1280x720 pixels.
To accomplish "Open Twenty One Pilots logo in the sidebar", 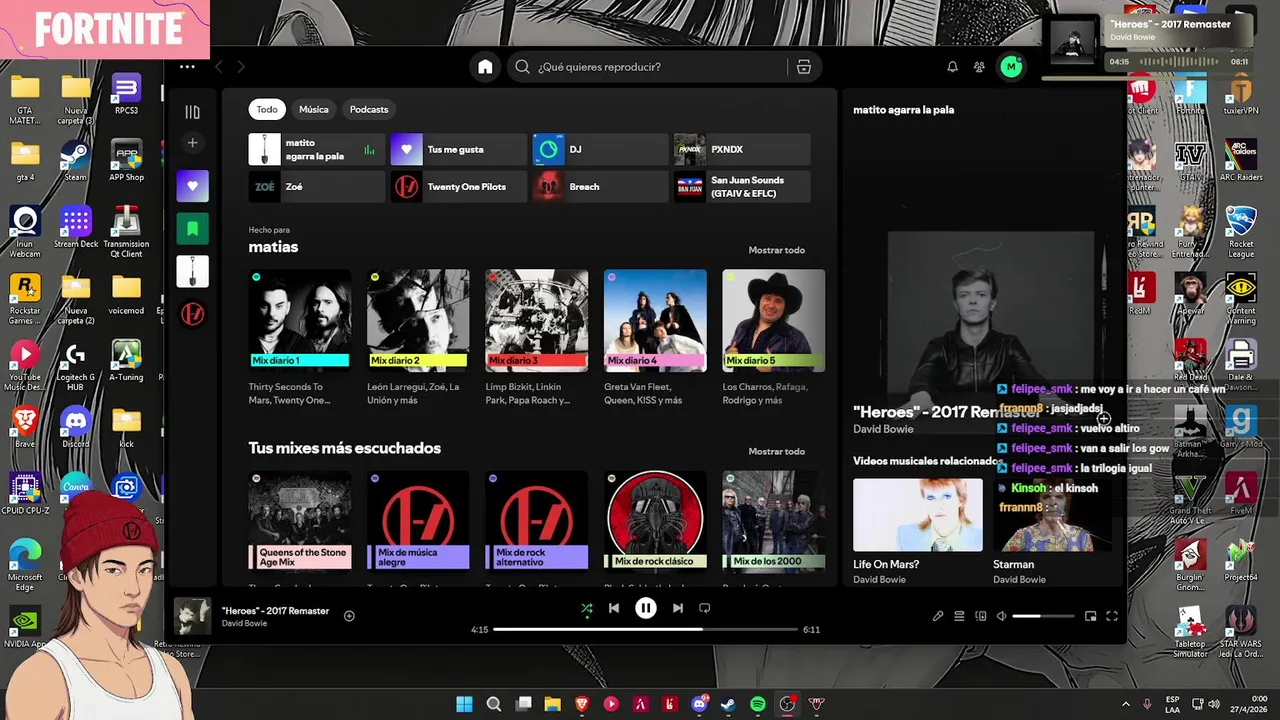I will pyautogui.click(x=193, y=314).
